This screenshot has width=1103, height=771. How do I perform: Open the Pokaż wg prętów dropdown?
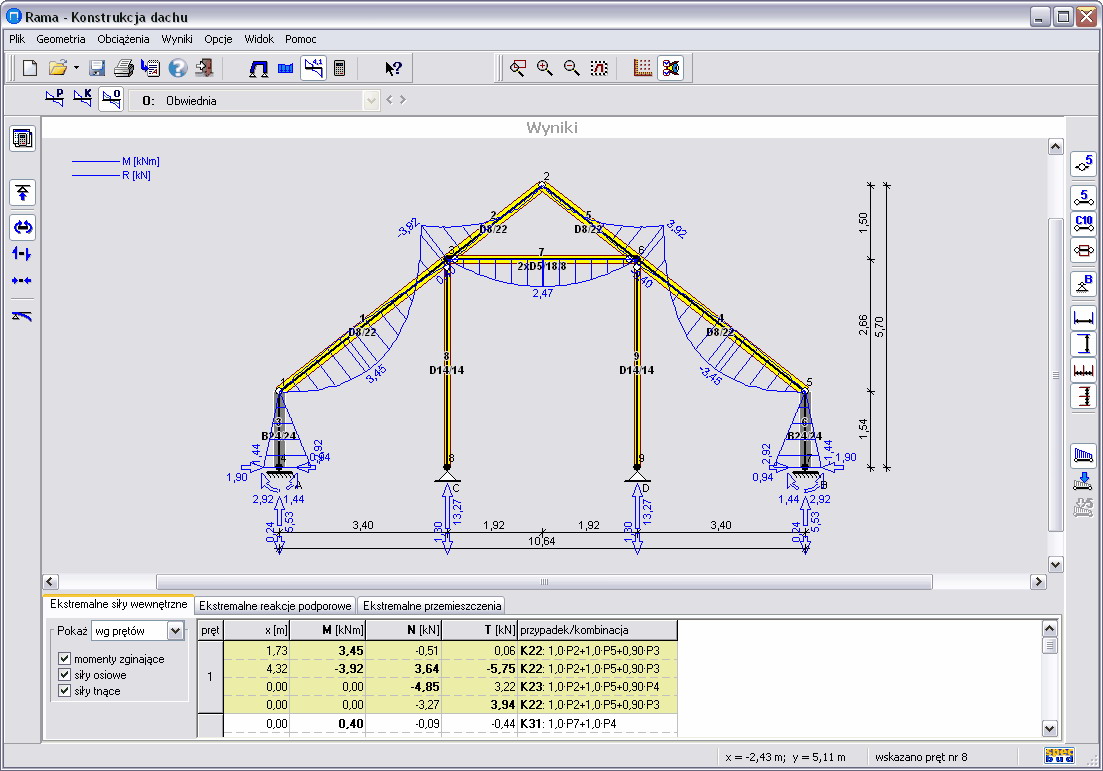(176, 630)
